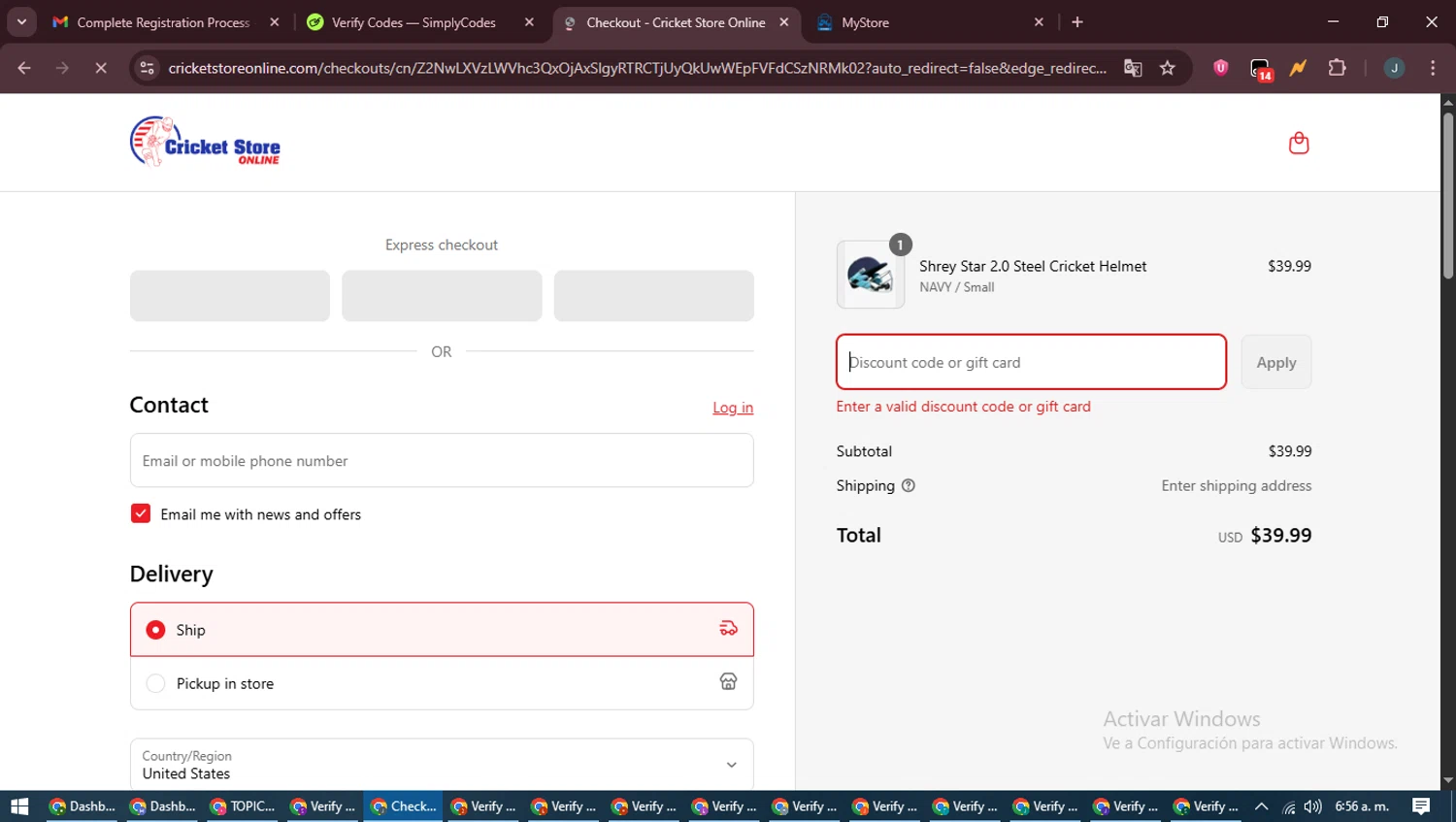View site information icon in address bar
Viewport: 1456px width, 822px height.
[148, 68]
